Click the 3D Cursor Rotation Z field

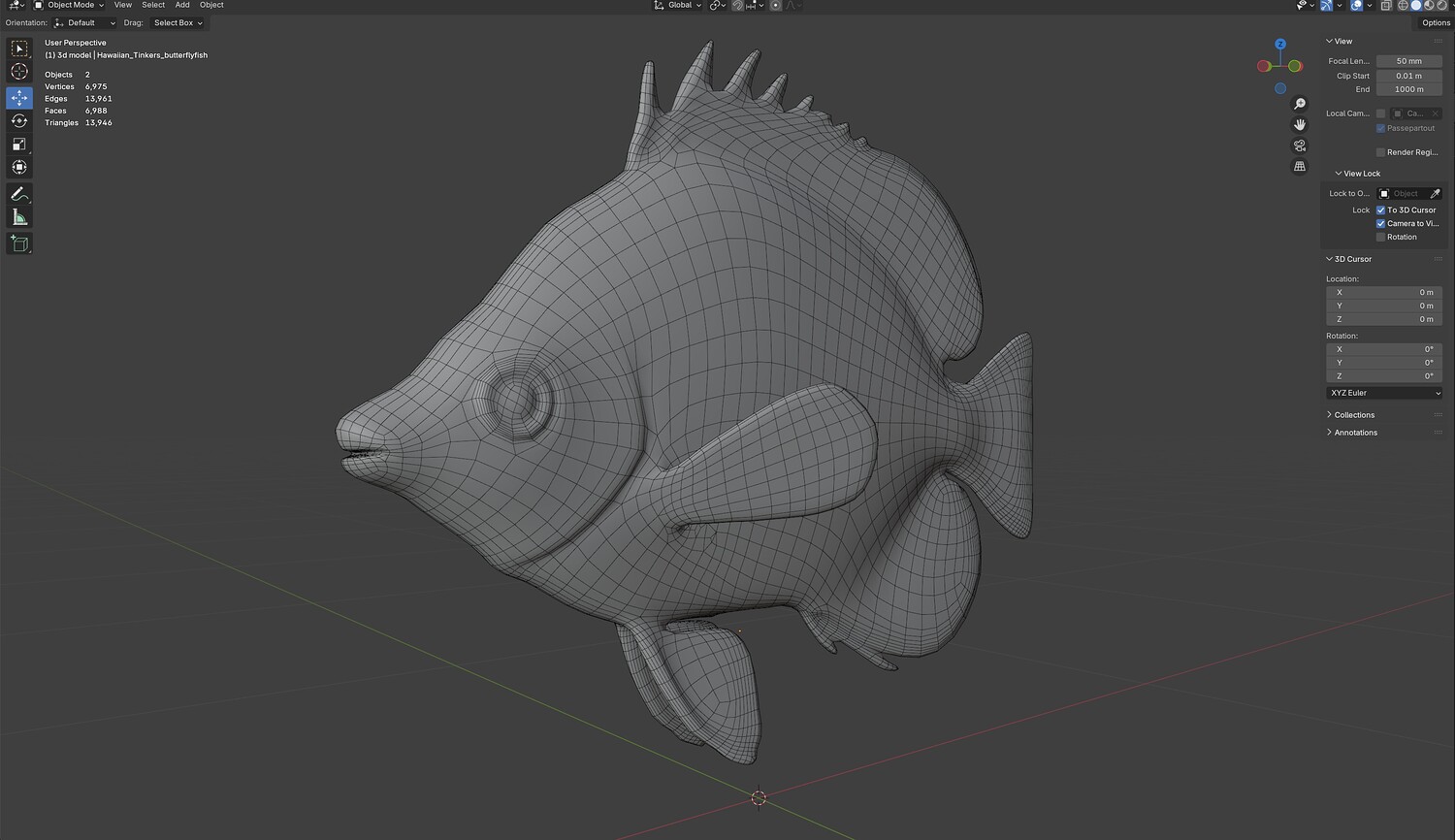pyautogui.click(x=1384, y=376)
